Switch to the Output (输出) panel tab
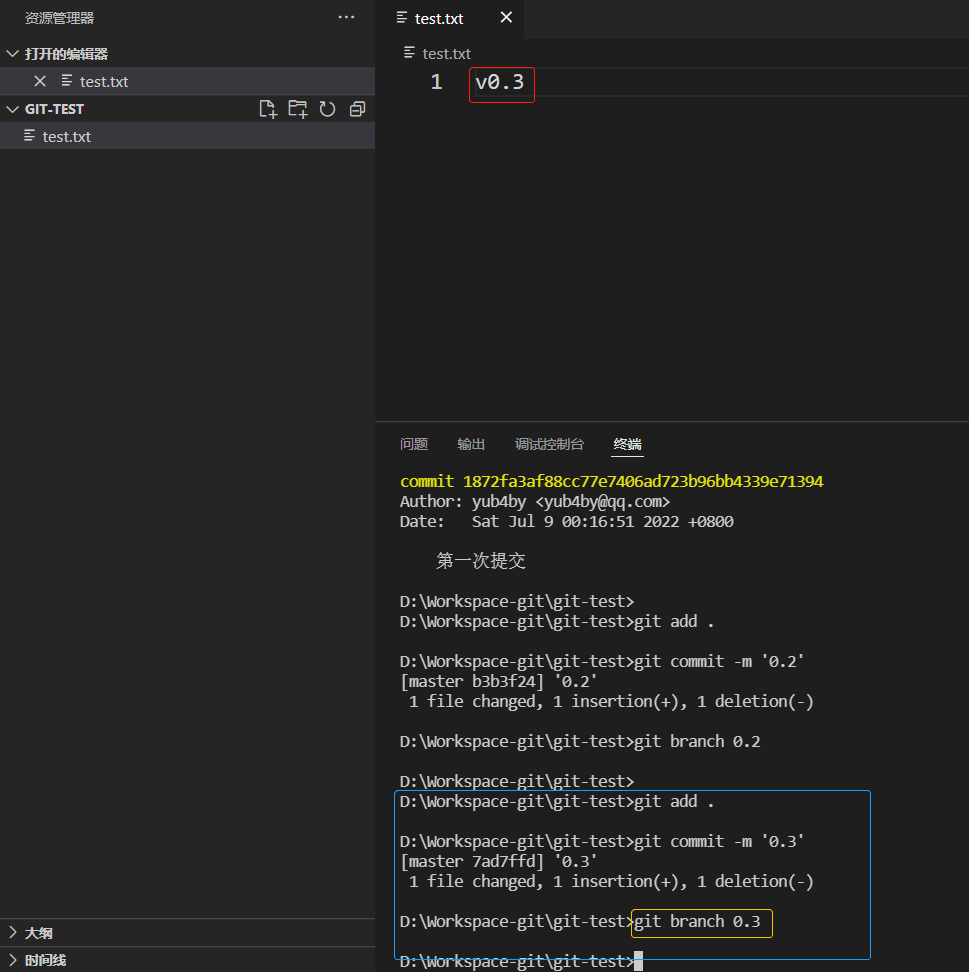The image size is (969, 972). [x=471, y=444]
